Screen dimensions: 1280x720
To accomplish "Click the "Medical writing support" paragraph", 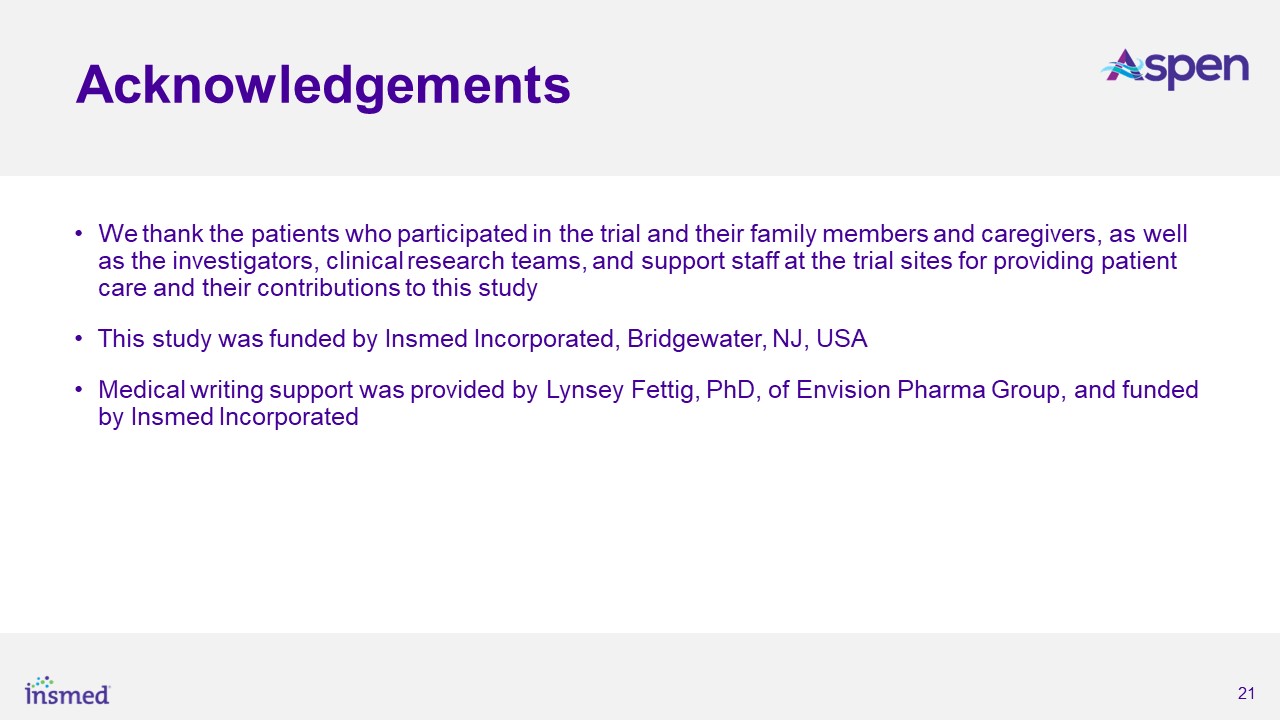I will [x=647, y=403].
